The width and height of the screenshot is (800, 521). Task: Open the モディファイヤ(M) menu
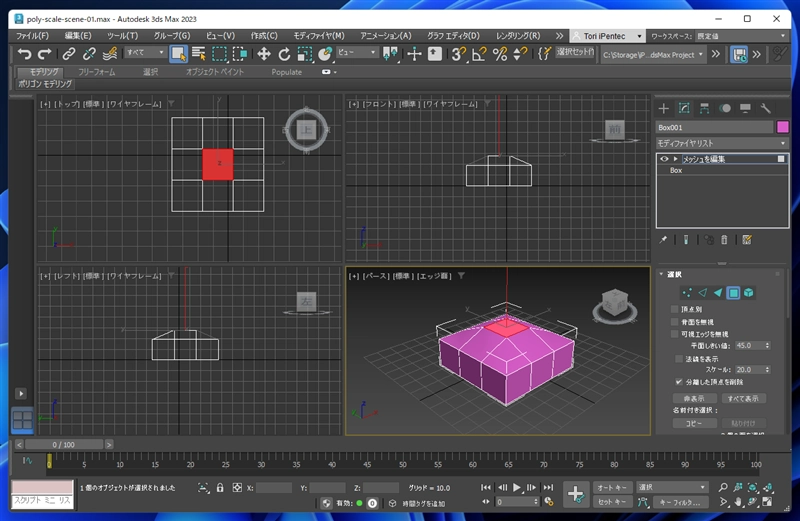[319, 36]
